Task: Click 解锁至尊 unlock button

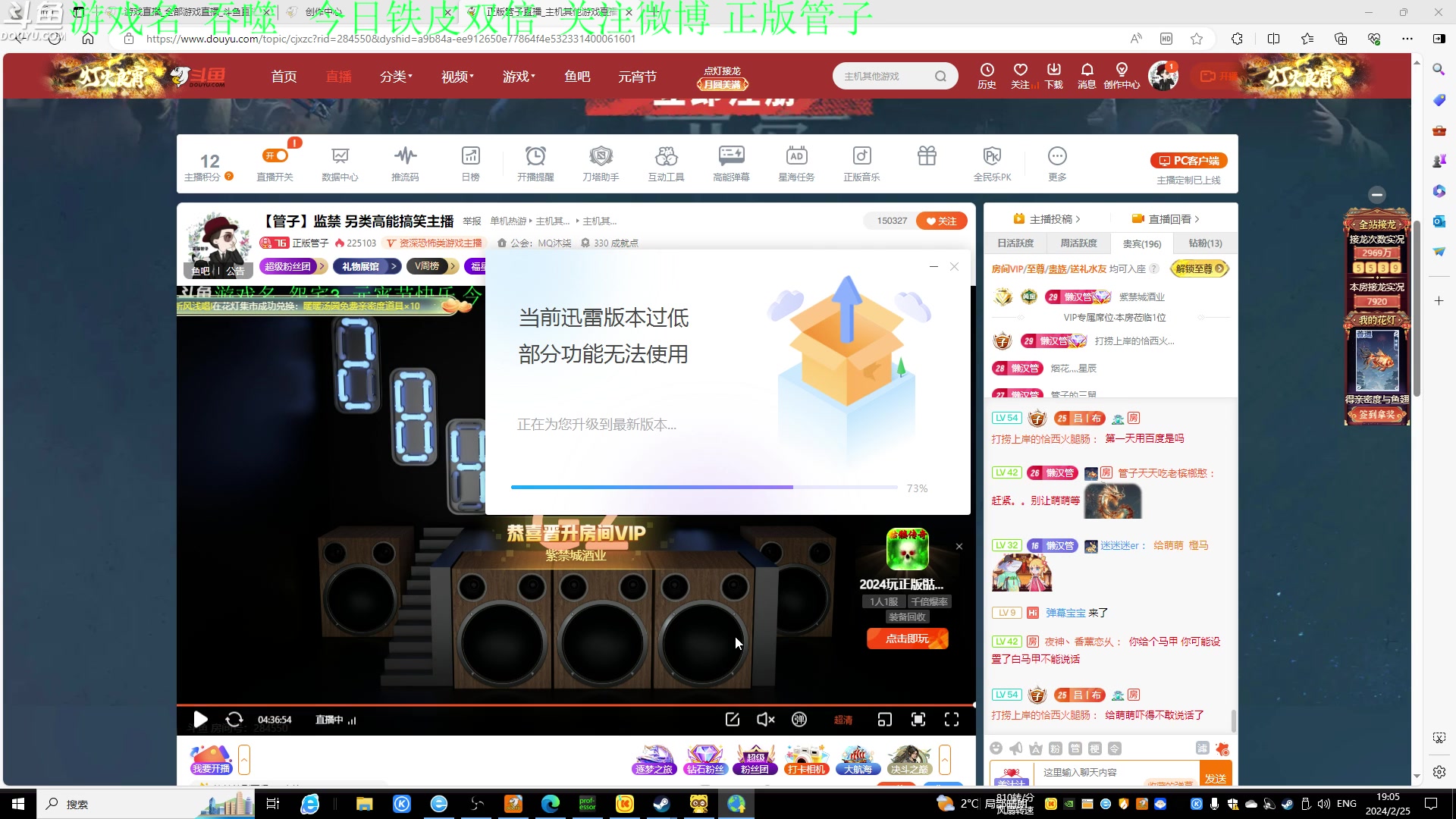Action: pos(1198,268)
